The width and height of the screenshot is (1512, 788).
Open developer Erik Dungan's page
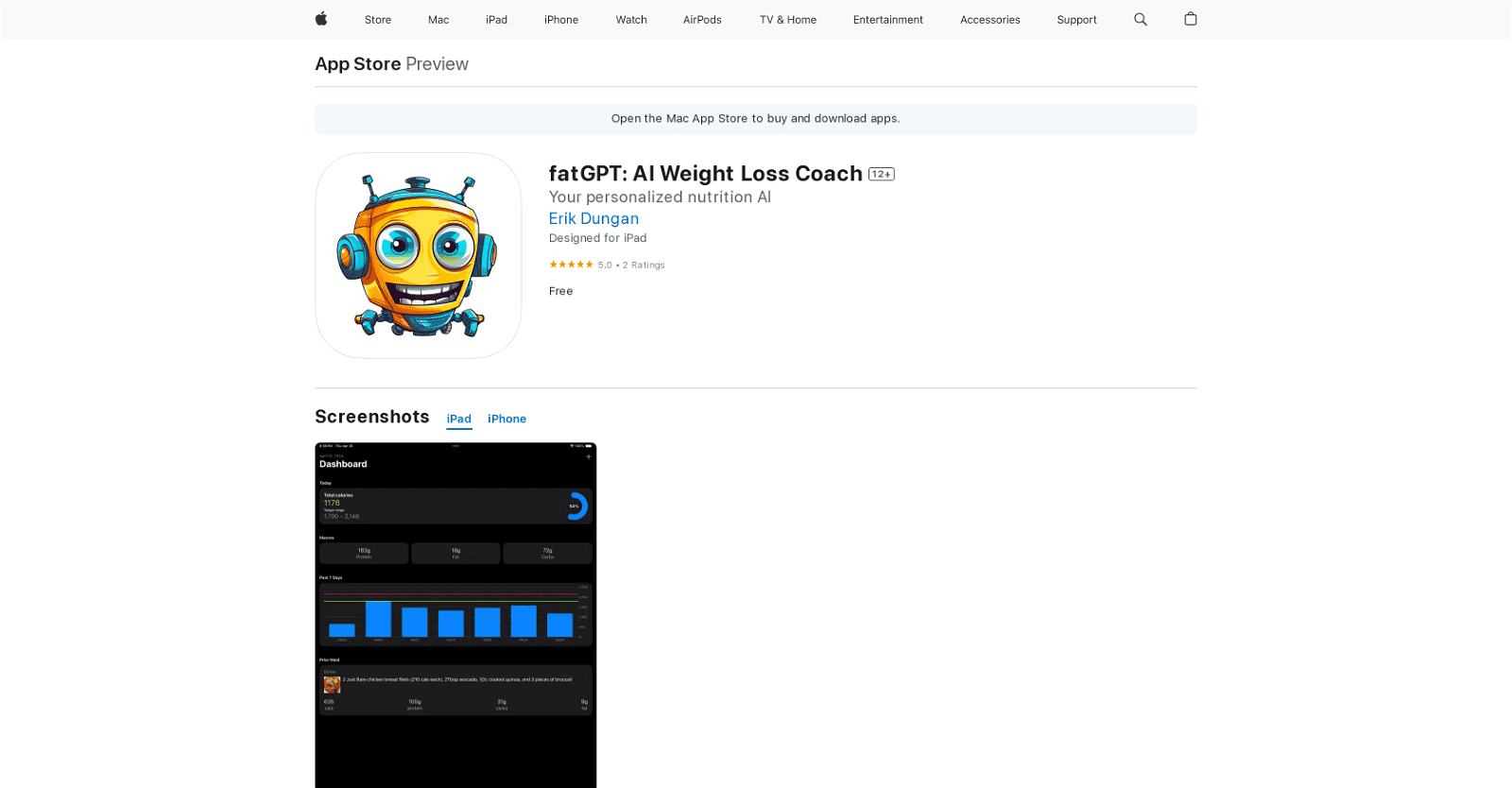pos(593,218)
